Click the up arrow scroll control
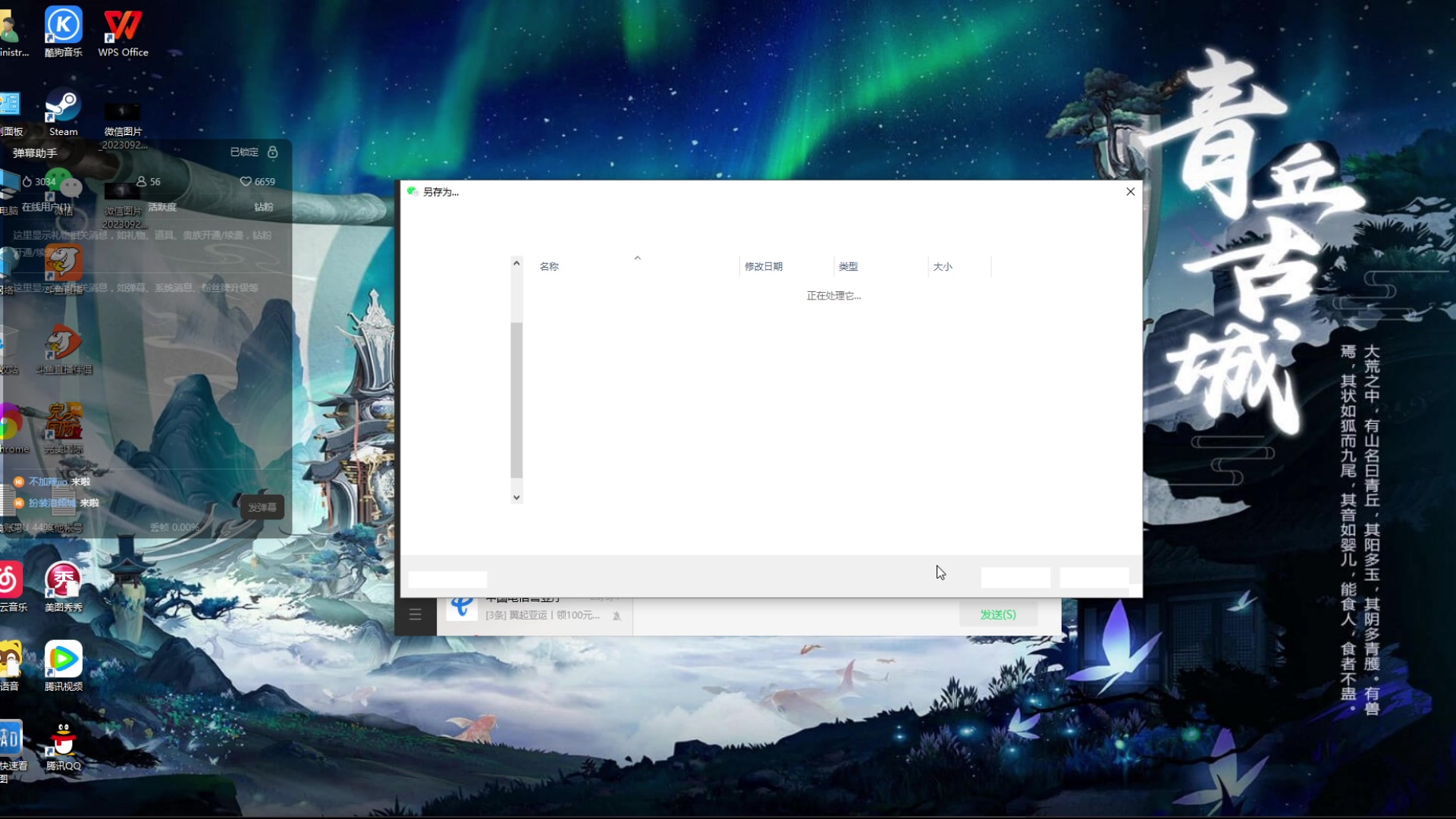This screenshot has height=819, width=1456. click(517, 263)
